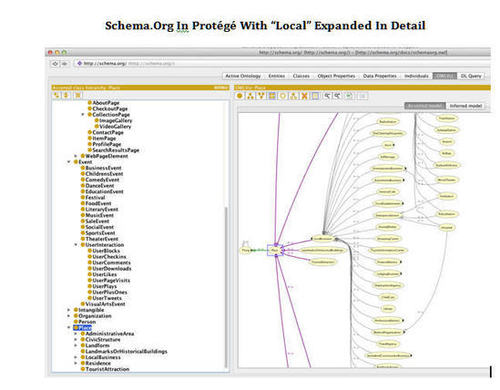Select the Organization class in tree
Viewport: 500px width, 390px height.
[x=95, y=316]
